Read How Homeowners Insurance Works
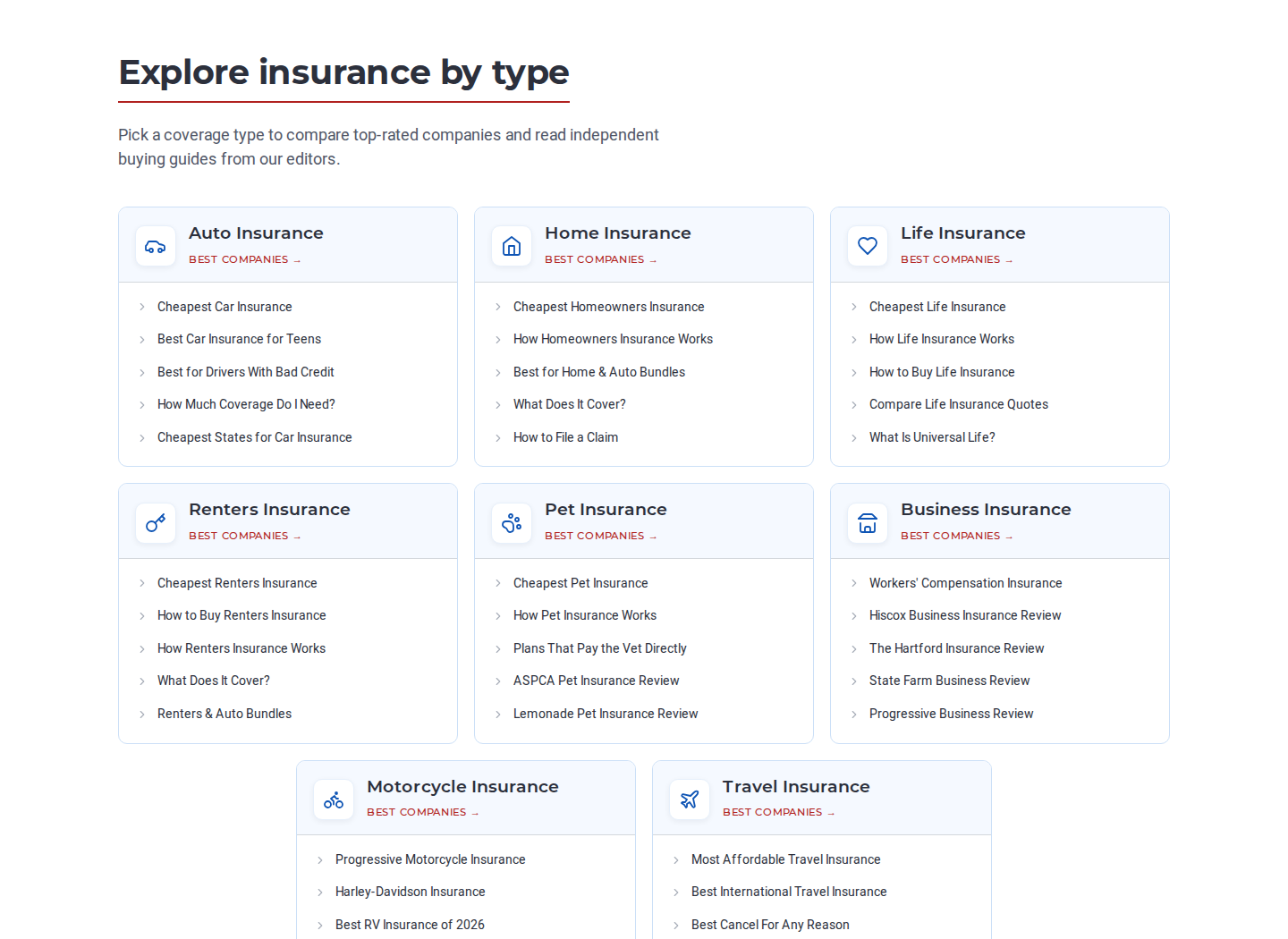The height and width of the screenshot is (939, 1288). tap(613, 339)
